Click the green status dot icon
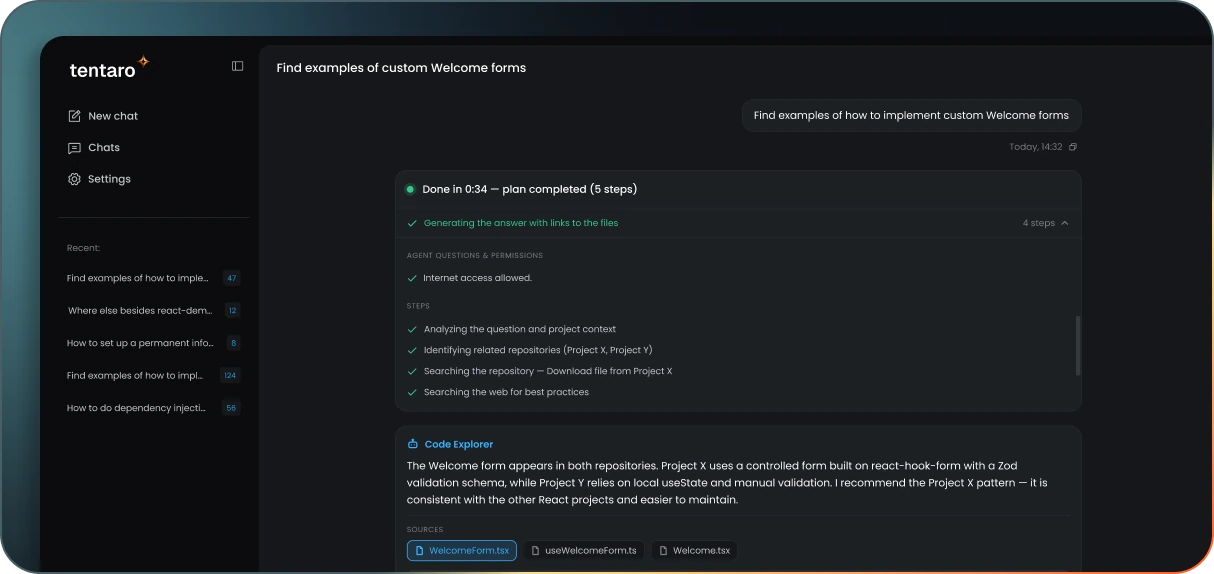 coord(410,189)
